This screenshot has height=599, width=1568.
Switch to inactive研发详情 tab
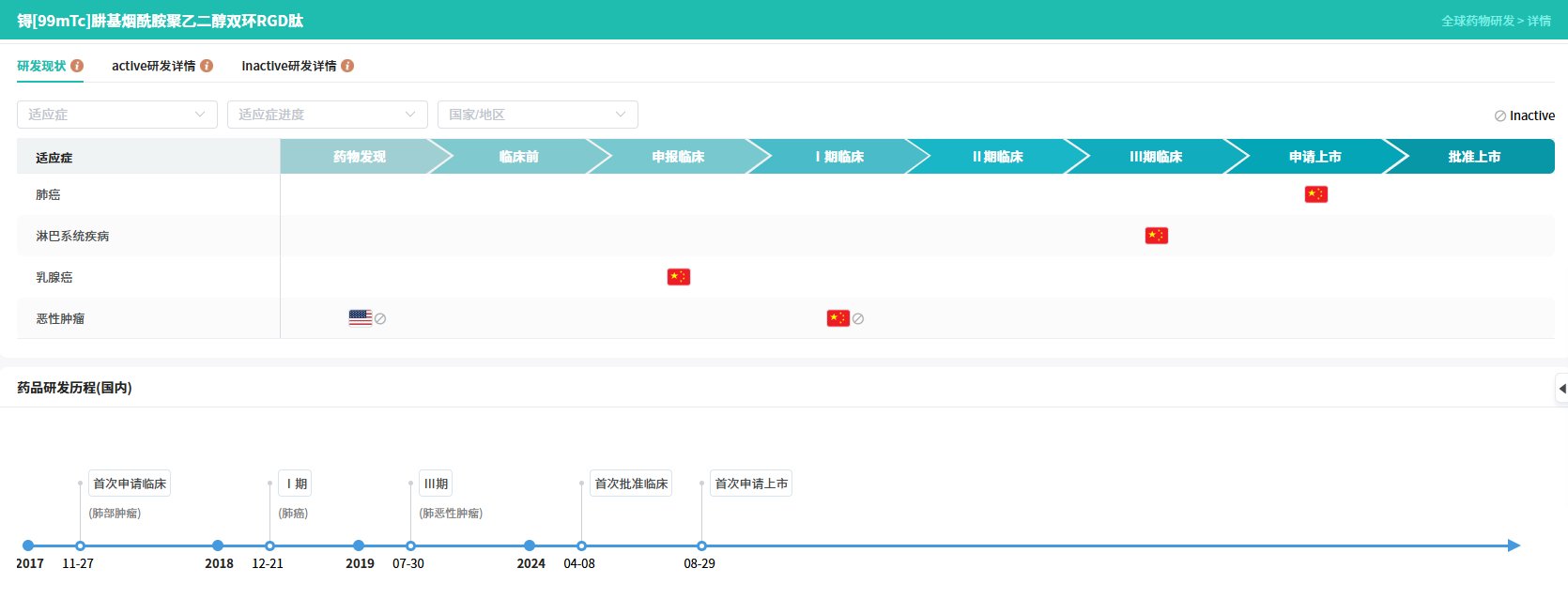pos(288,66)
